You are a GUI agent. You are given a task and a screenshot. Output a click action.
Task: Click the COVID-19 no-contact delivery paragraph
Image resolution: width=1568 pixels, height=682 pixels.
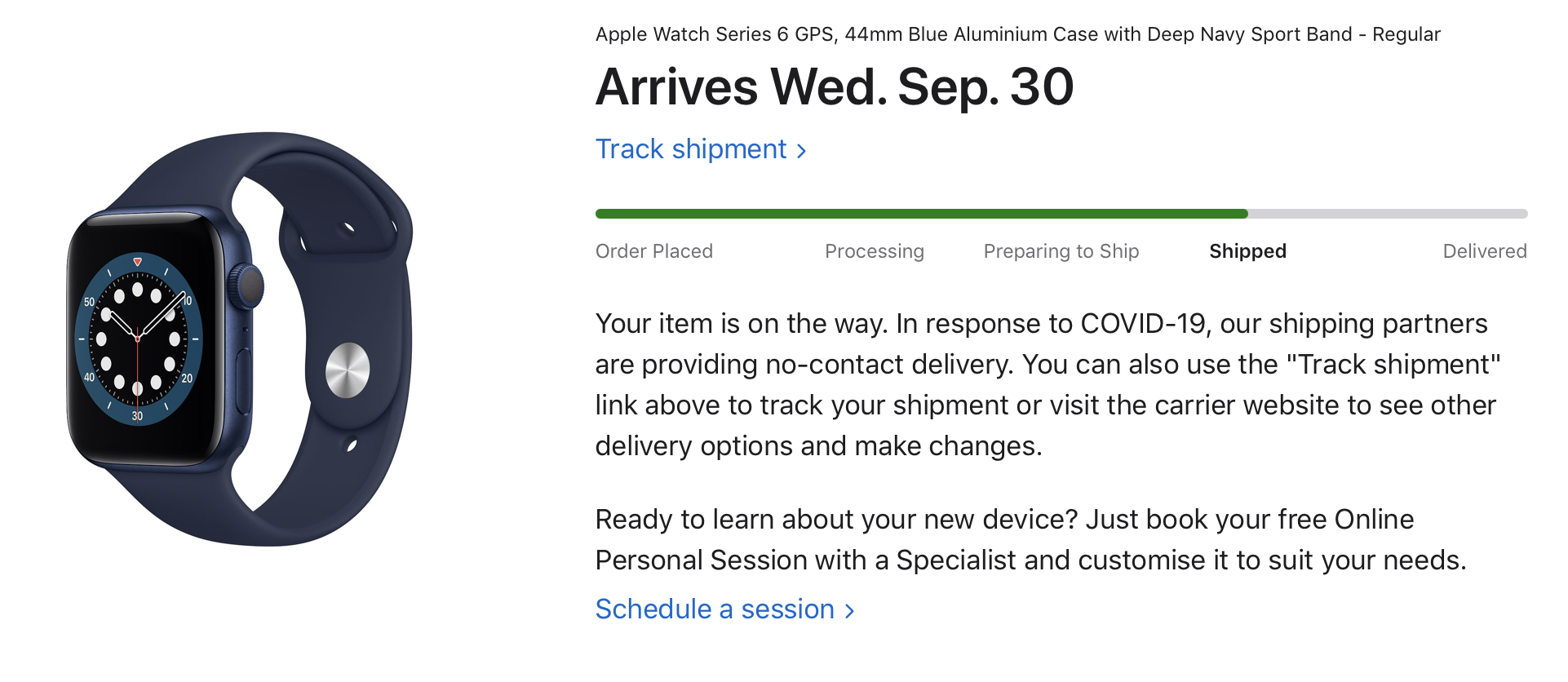(1047, 384)
